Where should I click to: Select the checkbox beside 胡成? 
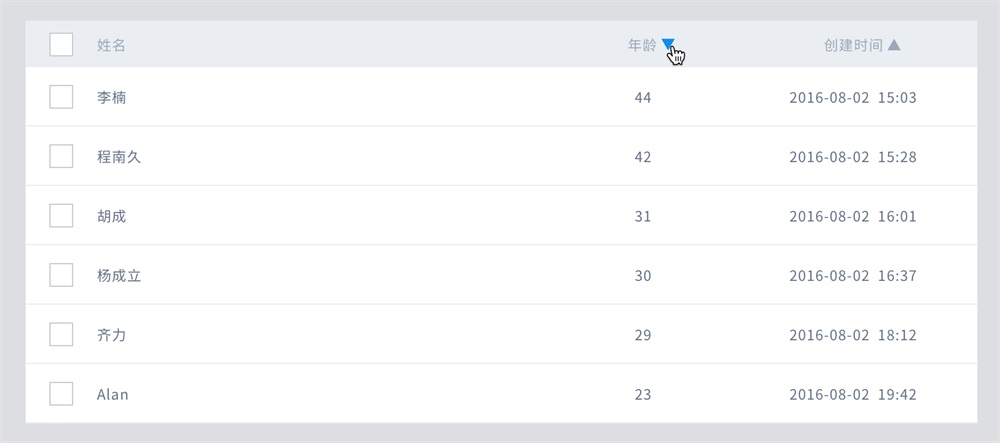[61, 215]
